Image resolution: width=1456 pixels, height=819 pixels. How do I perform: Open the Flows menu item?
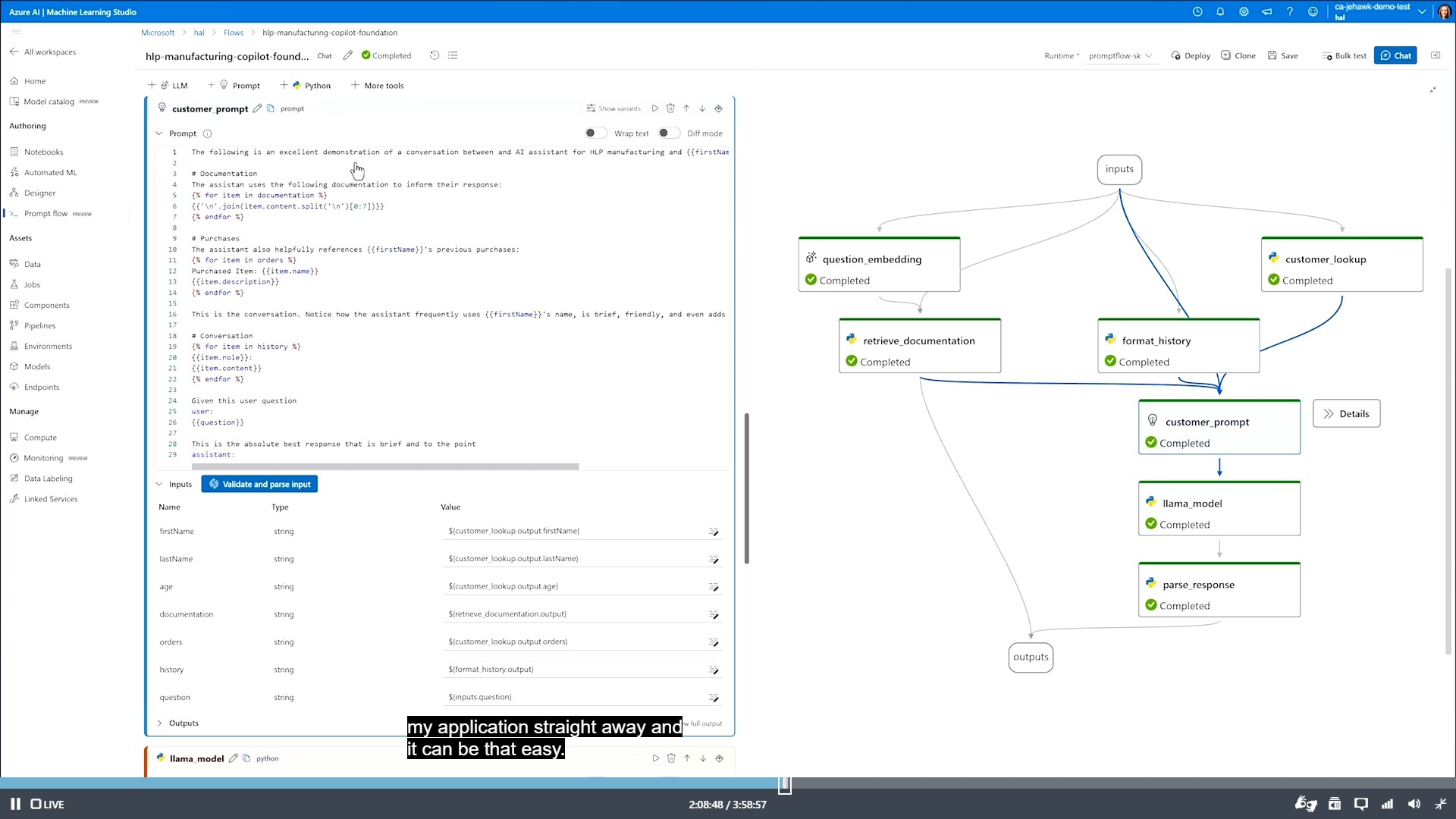(234, 32)
